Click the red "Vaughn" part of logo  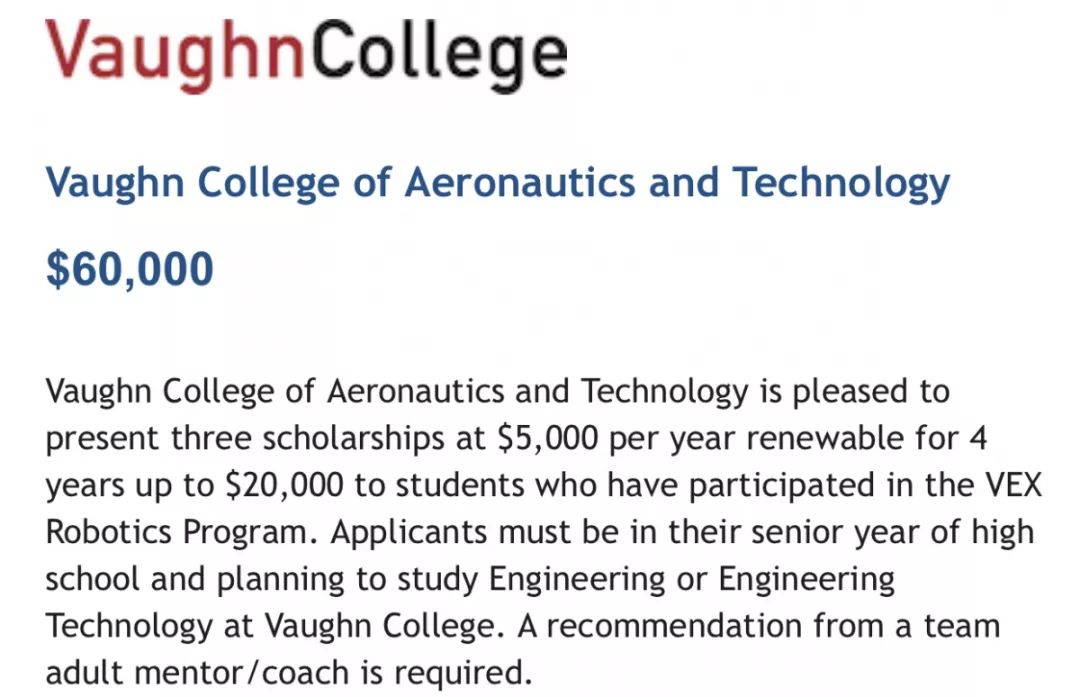pos(175,55)
